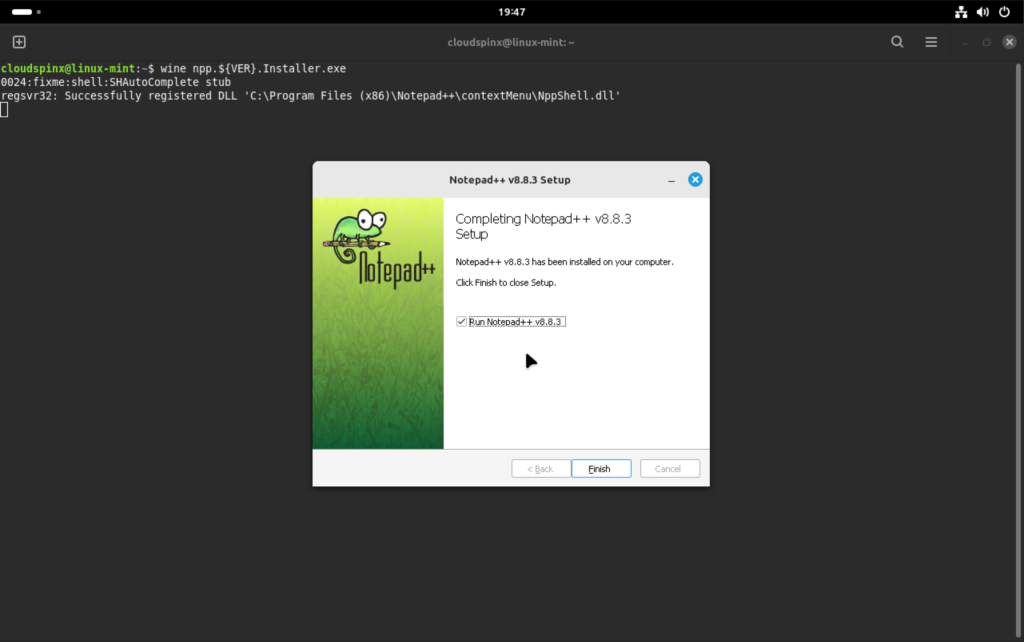Viewport: 1024px width, 642px height.
Task: Open the terminal search icon
Action: 897,42
